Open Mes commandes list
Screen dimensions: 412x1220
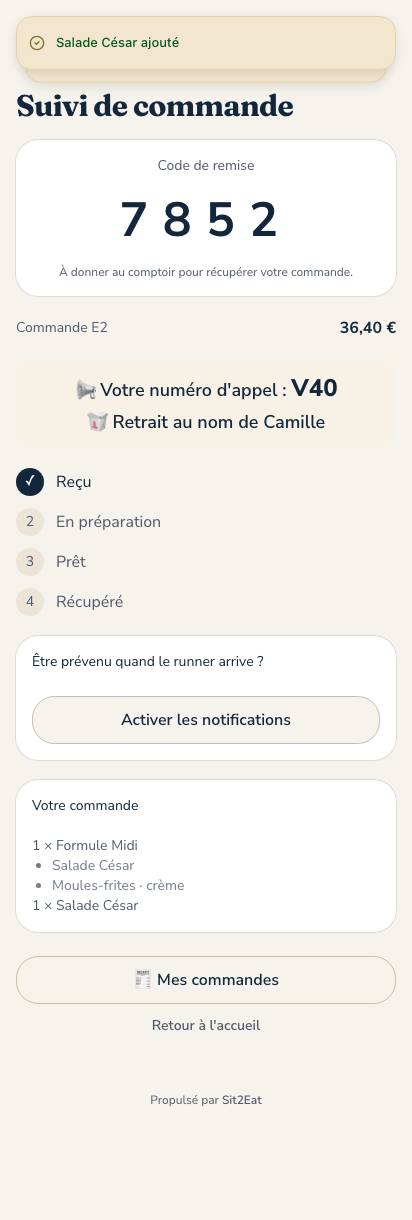point(206,980)
